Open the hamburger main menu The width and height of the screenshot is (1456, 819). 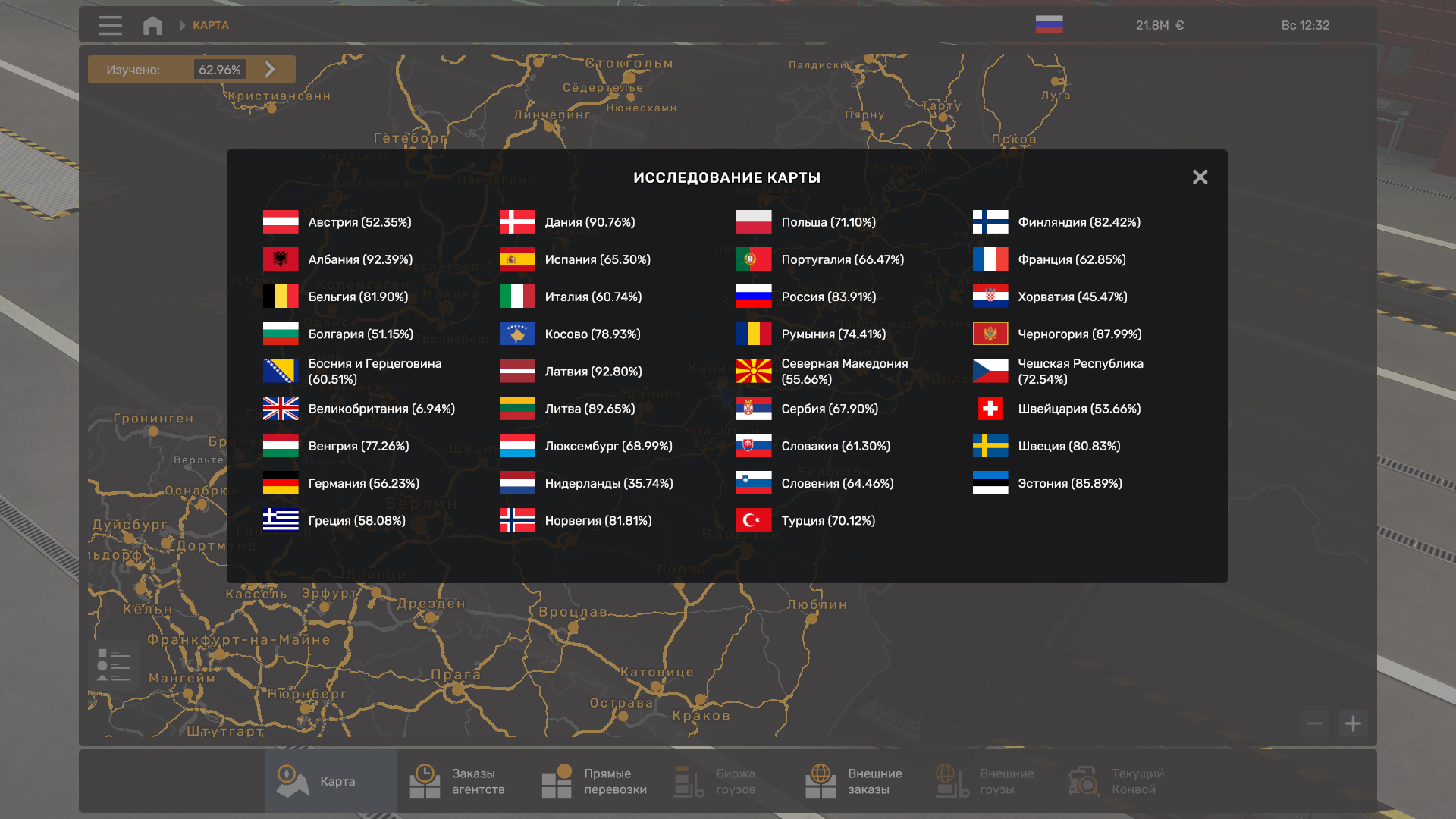tap(110, 25)
